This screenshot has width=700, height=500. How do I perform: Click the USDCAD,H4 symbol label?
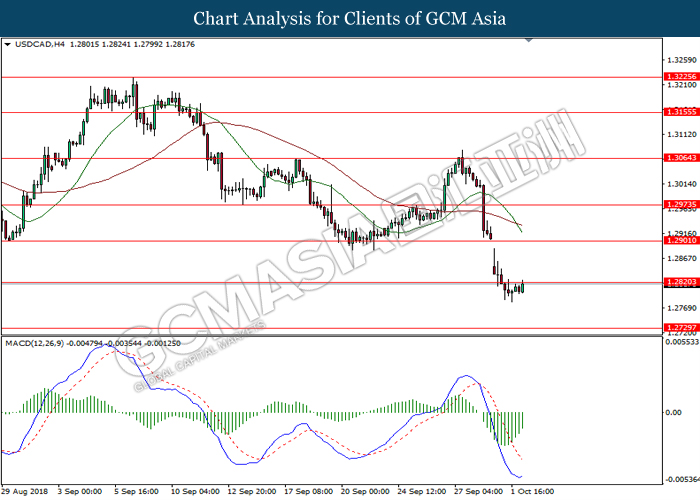click(40, 44)
